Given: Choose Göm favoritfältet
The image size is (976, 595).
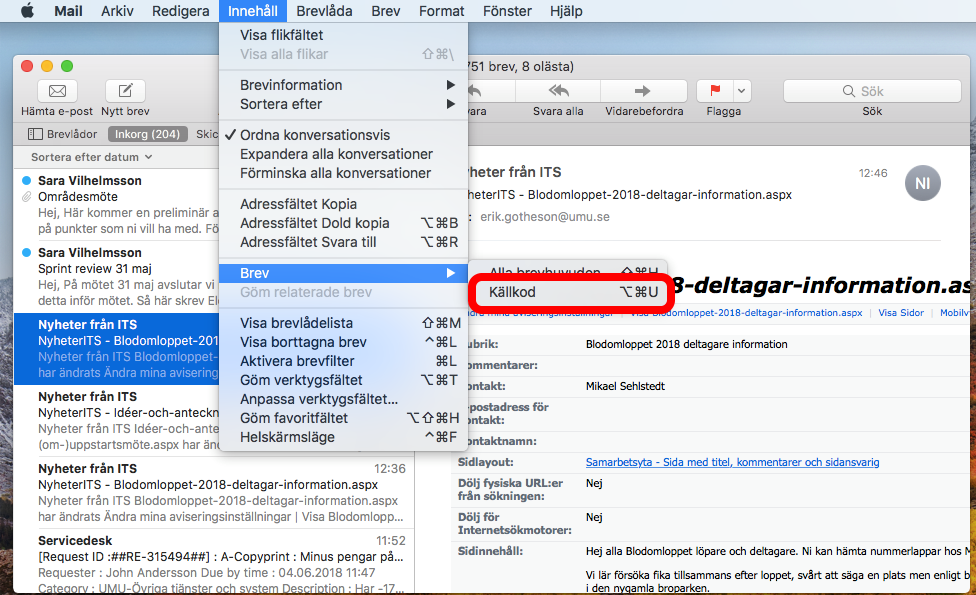Looking at the screenshot, I should pyautogui.click(x=344, y=418).
